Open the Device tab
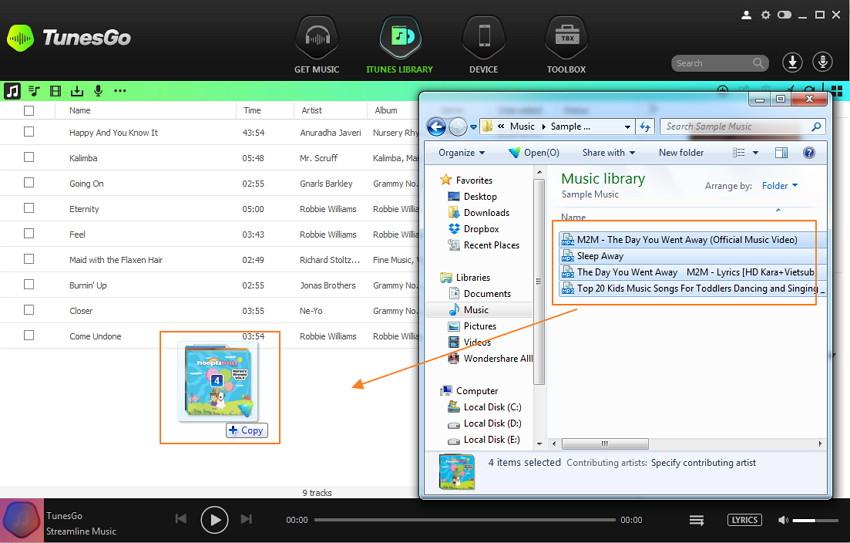850x543 pixels. 484,46
